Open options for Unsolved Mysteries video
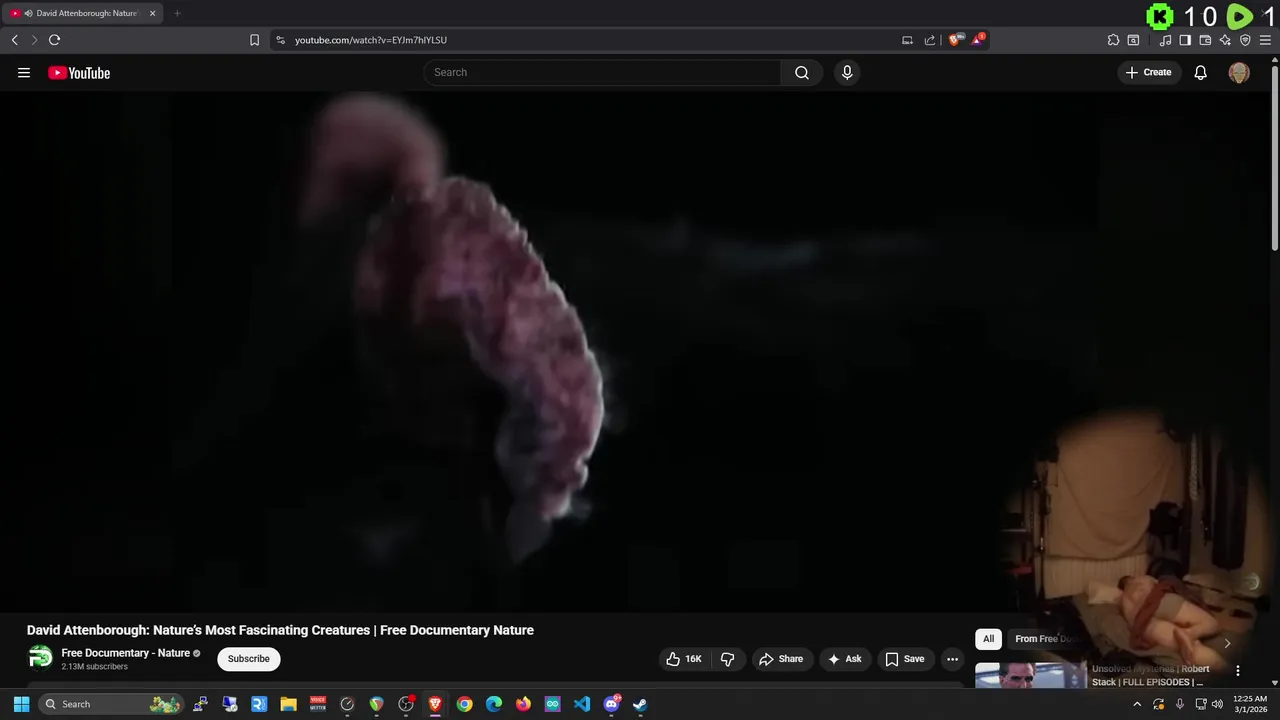 pyautogui.click(x=1238, y=671)
